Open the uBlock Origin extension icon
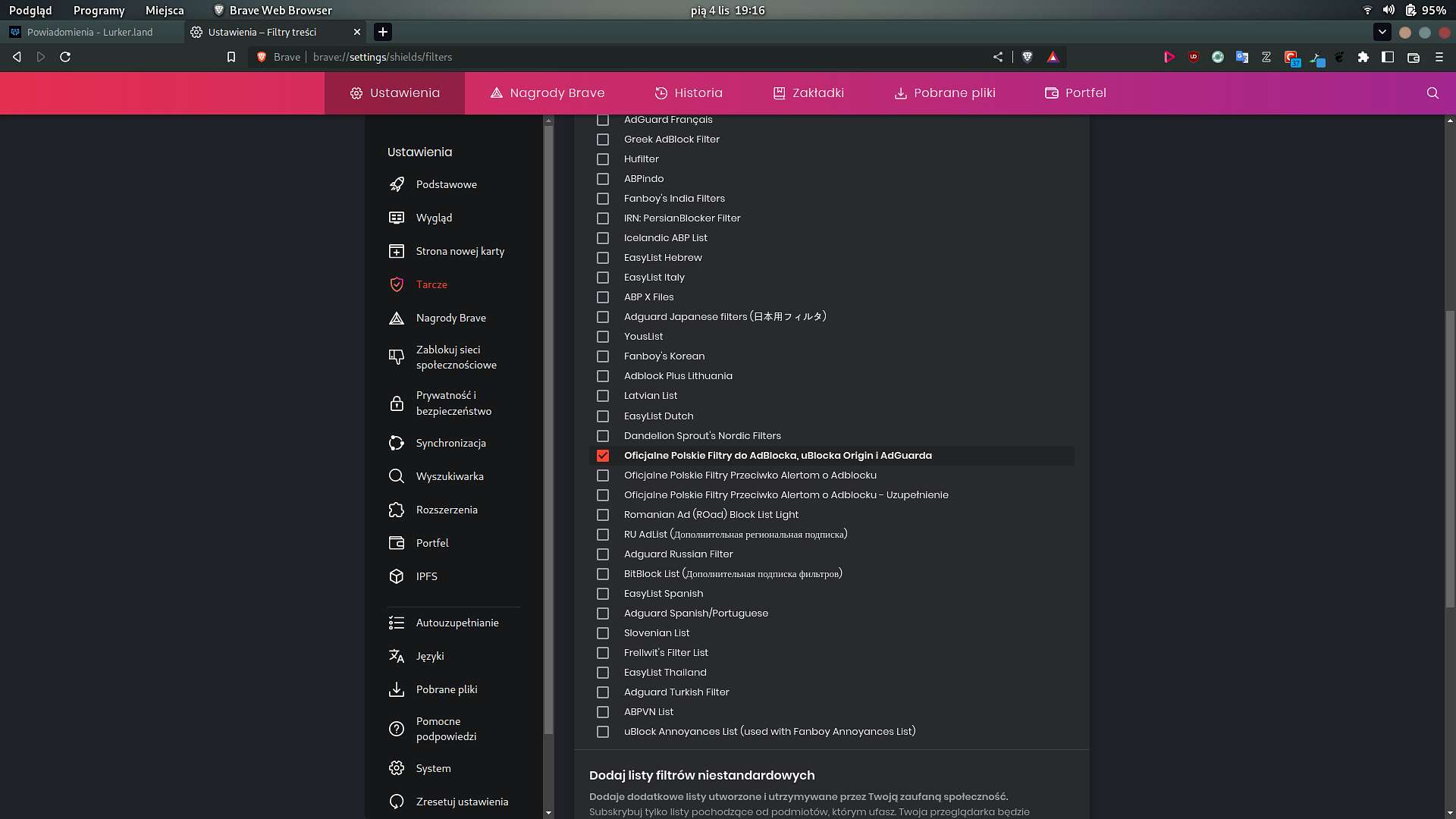1456x819 pixels. point(1194,57)
